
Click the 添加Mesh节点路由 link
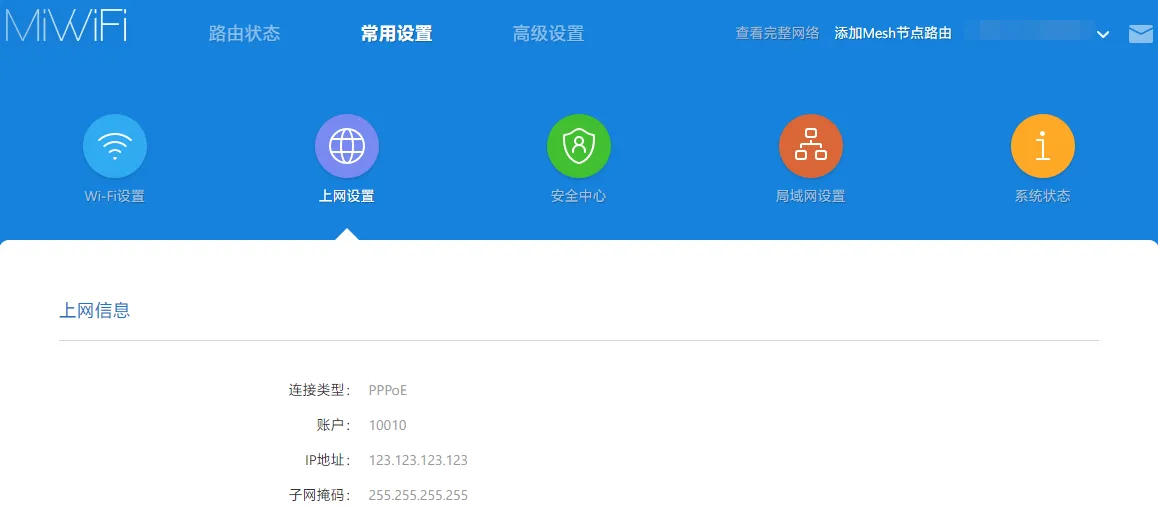893,33
